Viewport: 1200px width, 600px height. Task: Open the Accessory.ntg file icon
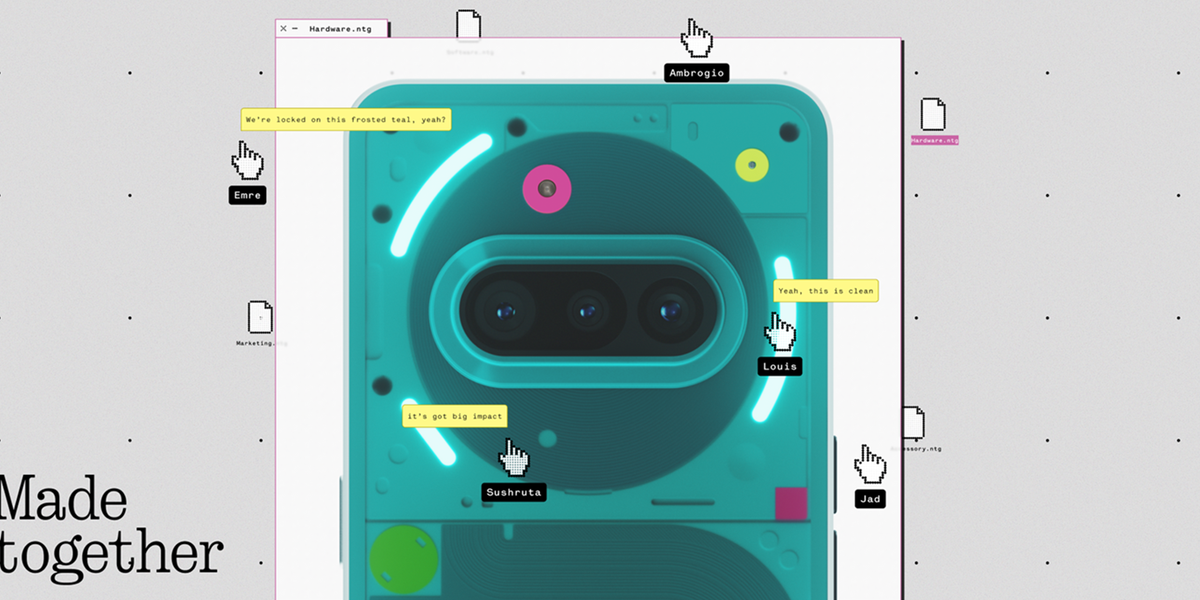pyautogui.click(x=914, y=423)
